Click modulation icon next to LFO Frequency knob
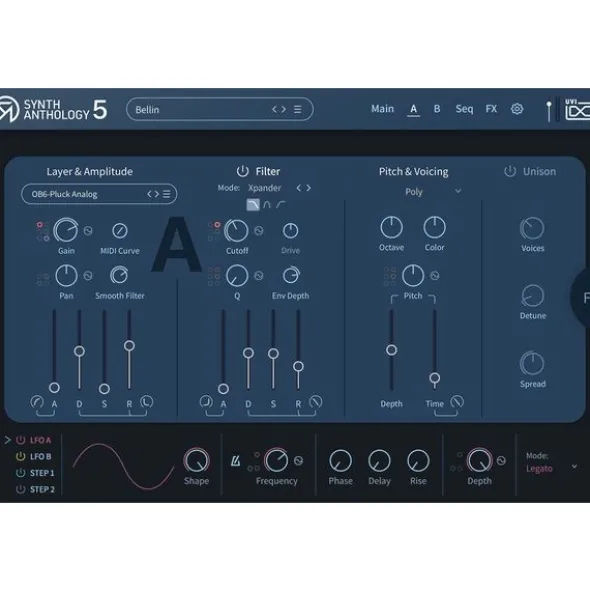The height and width of the screenshot is (591, 590). point(298,461)
